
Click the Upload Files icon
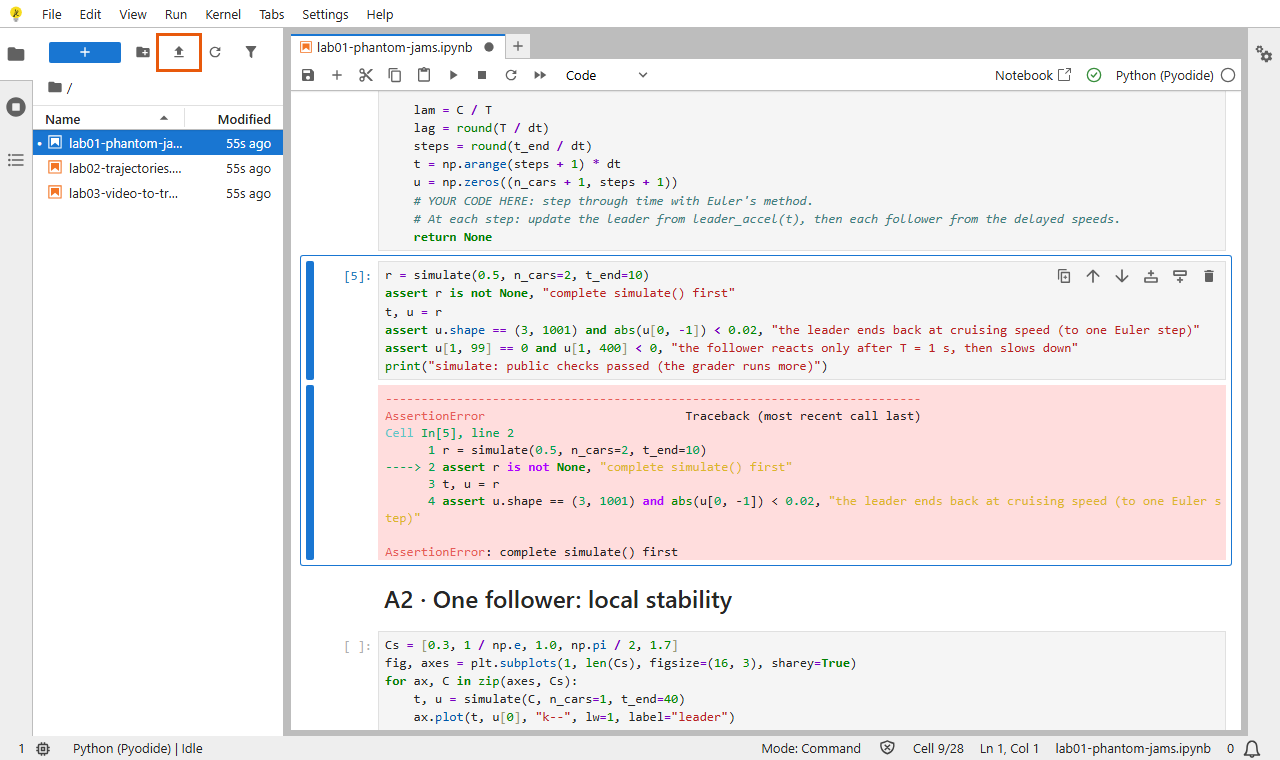click(x=179, y=52)
